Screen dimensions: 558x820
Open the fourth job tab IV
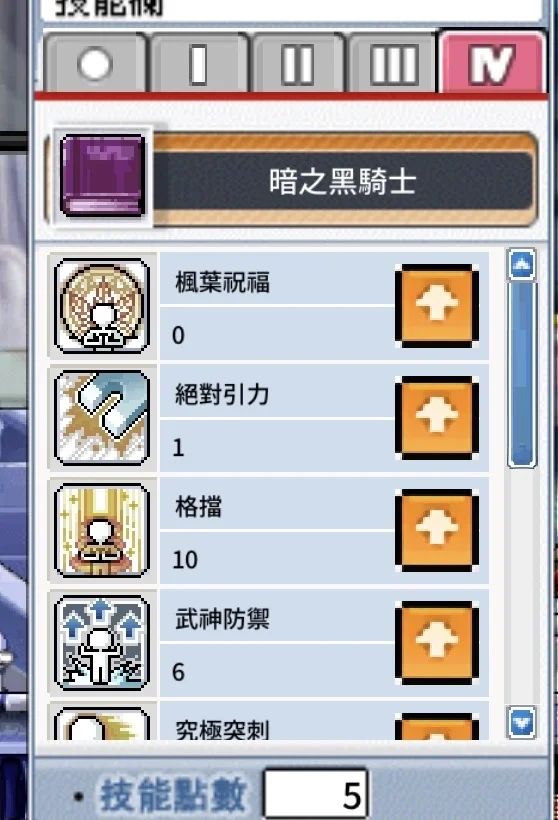(493, 63)
